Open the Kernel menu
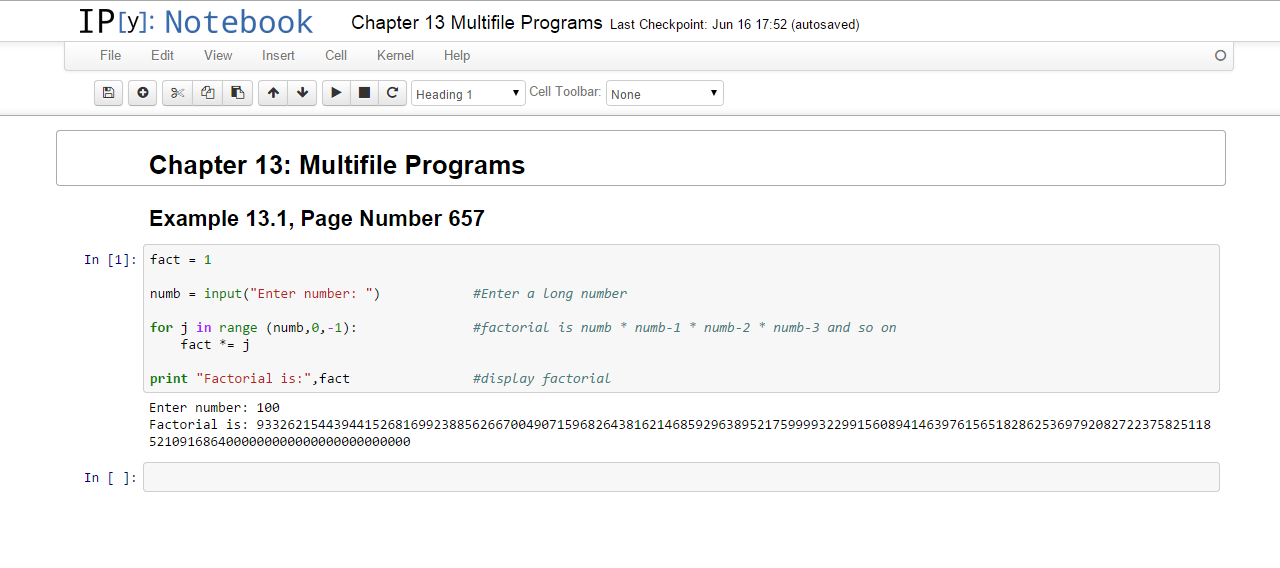Image resolution: width=1280 pixels, height=568 pixels. [394, 56]
